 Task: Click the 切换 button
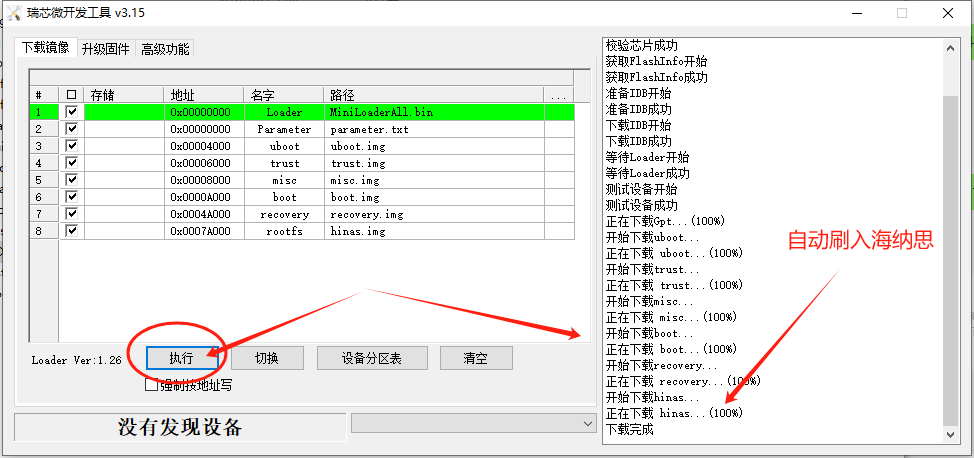point(266,358)
